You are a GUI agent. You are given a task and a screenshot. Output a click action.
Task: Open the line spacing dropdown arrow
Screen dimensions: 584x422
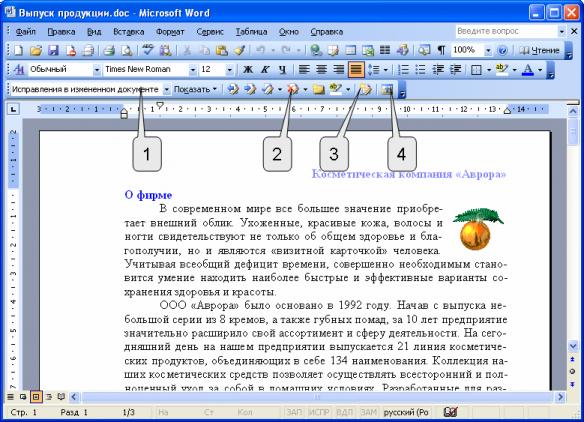(x=385, y=70)
